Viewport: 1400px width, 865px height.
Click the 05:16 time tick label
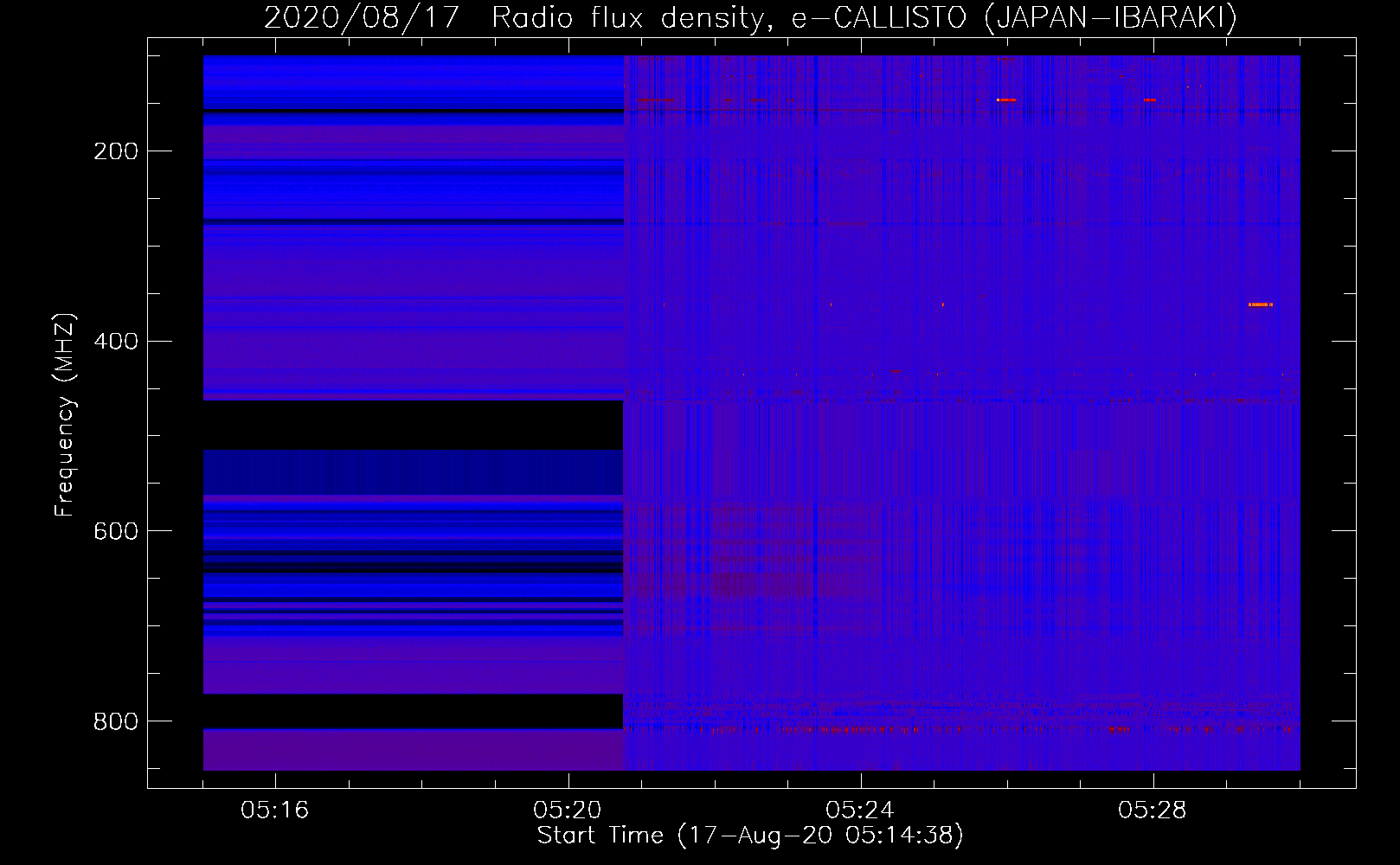[275, 811]
